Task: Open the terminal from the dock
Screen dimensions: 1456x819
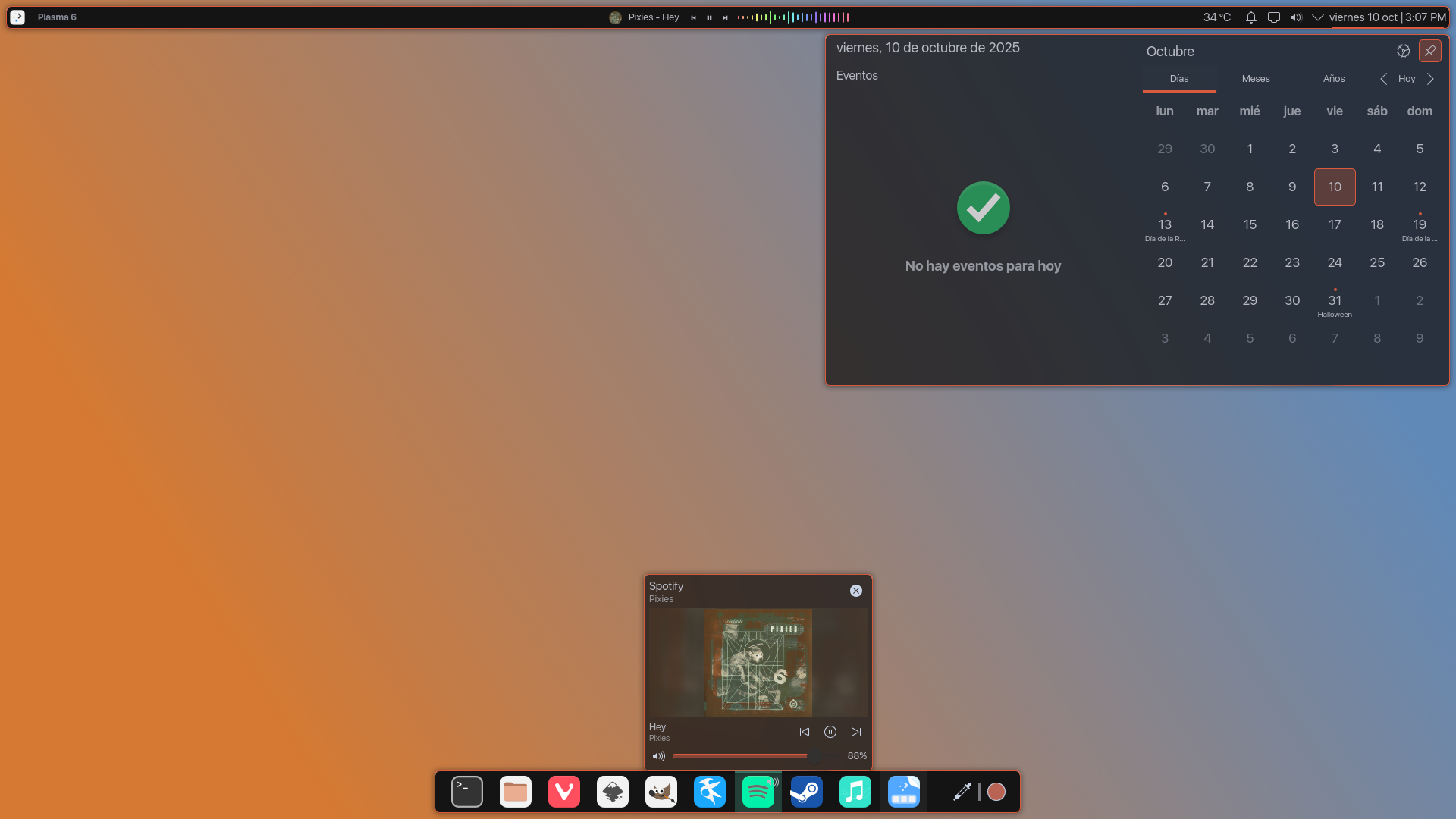Action: pos(467,792)
